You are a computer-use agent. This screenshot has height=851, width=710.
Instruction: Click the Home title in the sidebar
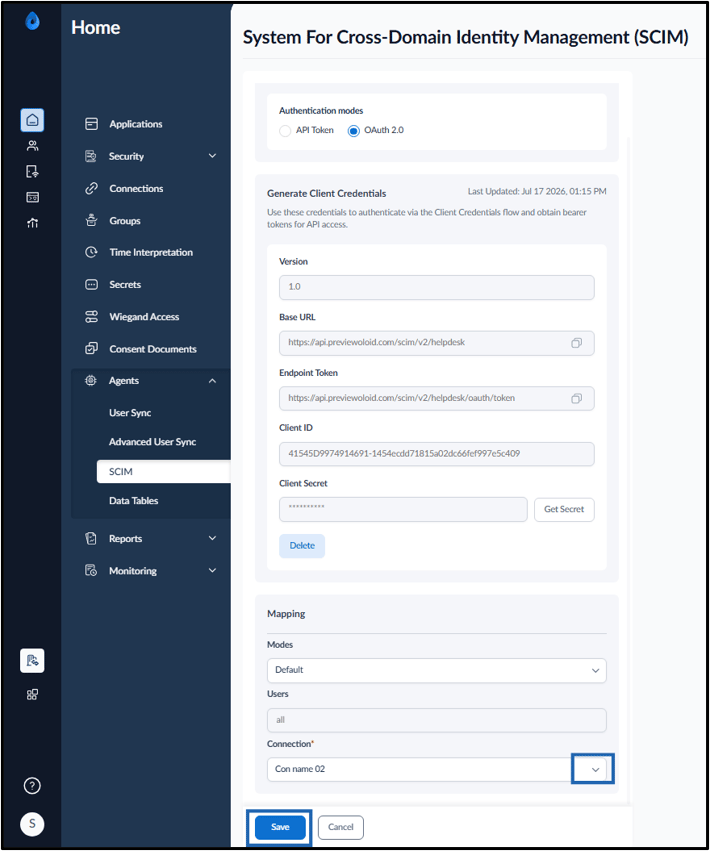point(96,28)
